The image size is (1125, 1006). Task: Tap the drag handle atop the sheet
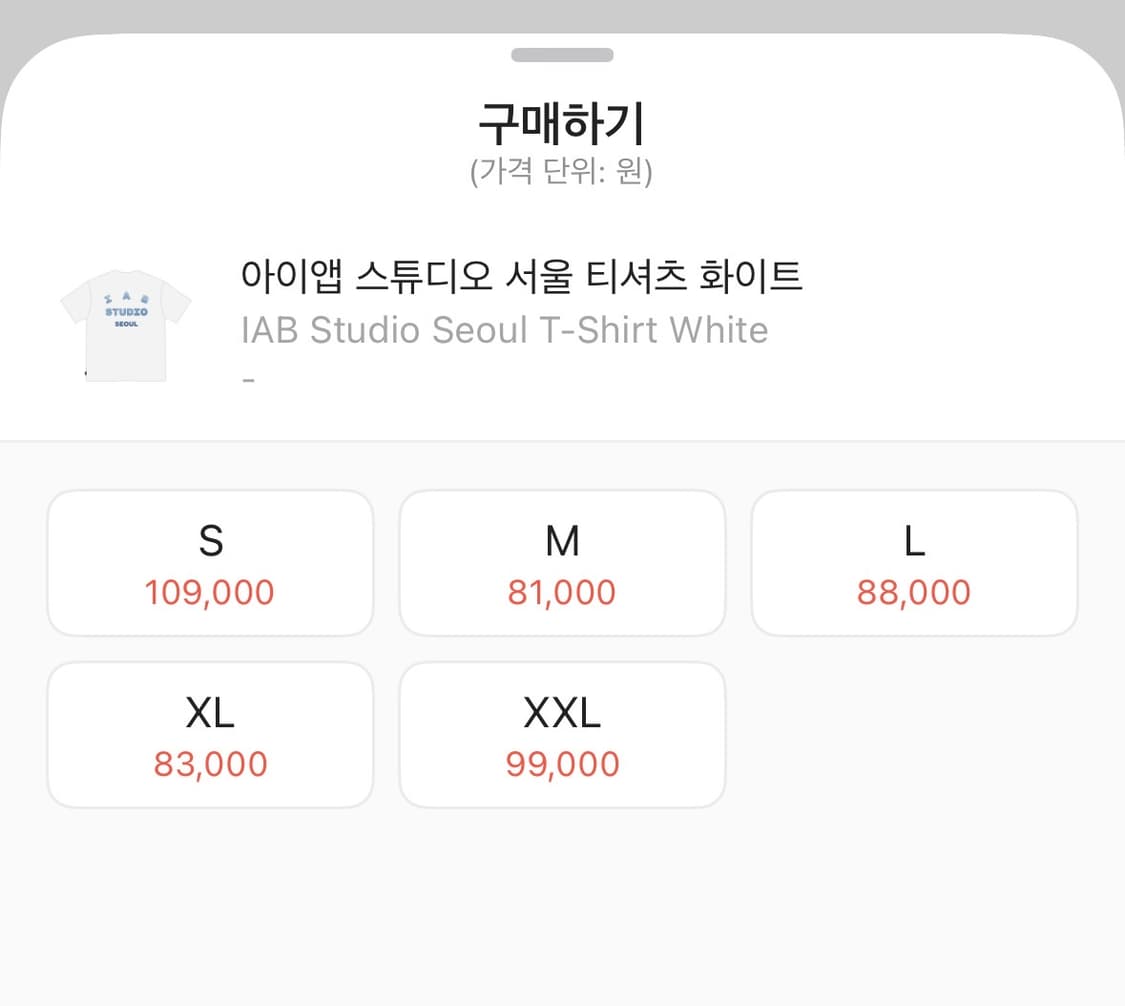coord(562,55)
